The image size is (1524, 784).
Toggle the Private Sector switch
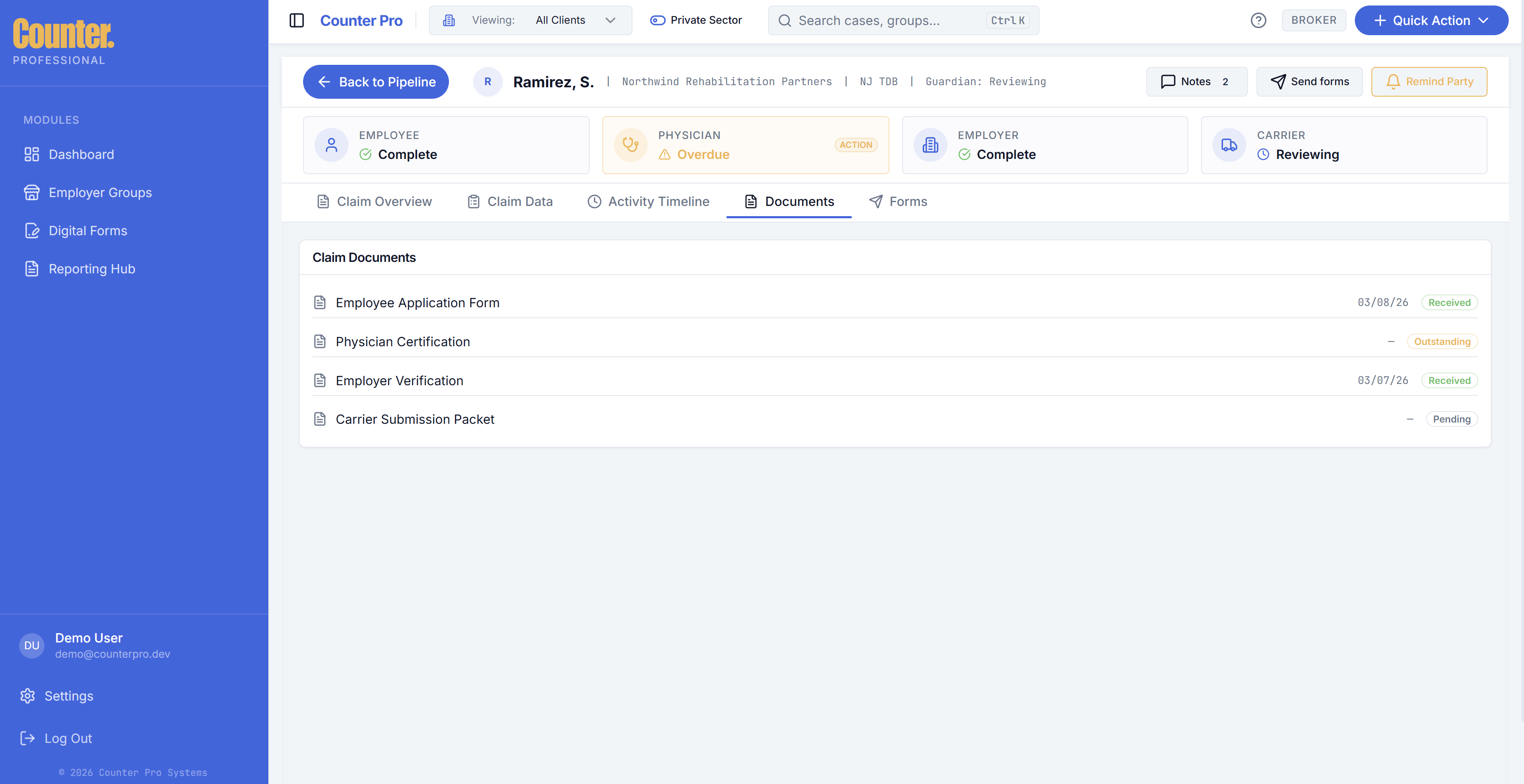click(x=658, y=20)
